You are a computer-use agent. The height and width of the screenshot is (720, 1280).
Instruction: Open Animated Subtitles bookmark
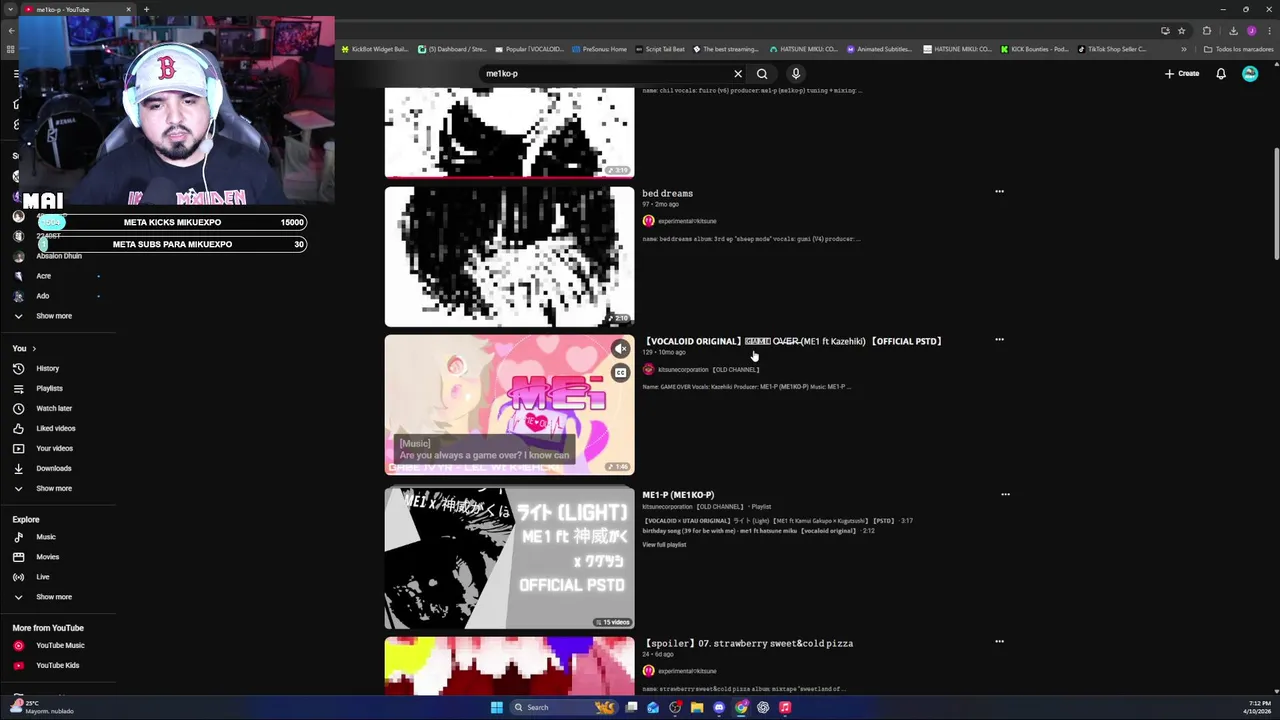tap(879, 49)
